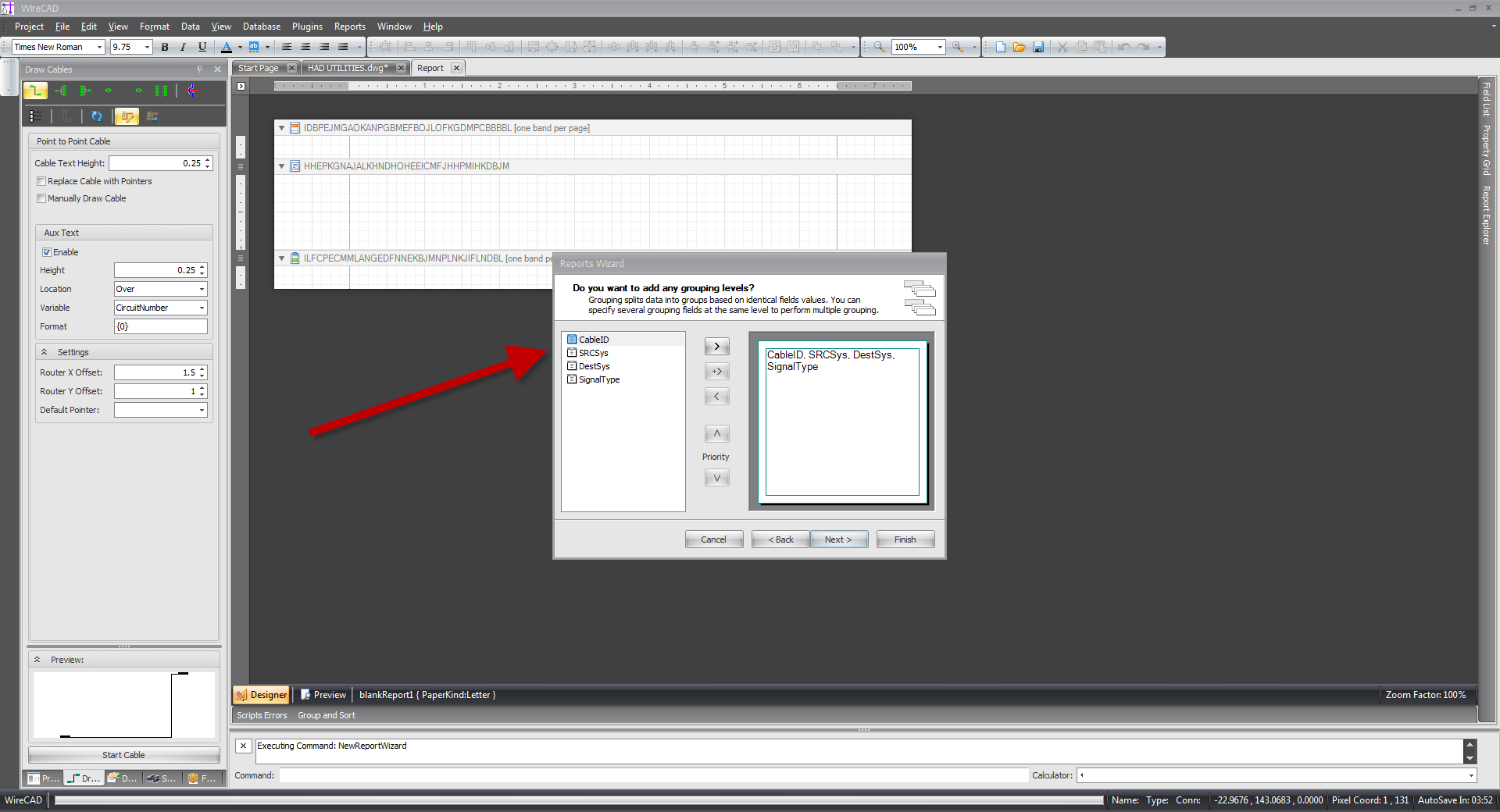Click the Format input field containing {0}
The width and height of the screenshot is (1500, 812).
(161, 326)
